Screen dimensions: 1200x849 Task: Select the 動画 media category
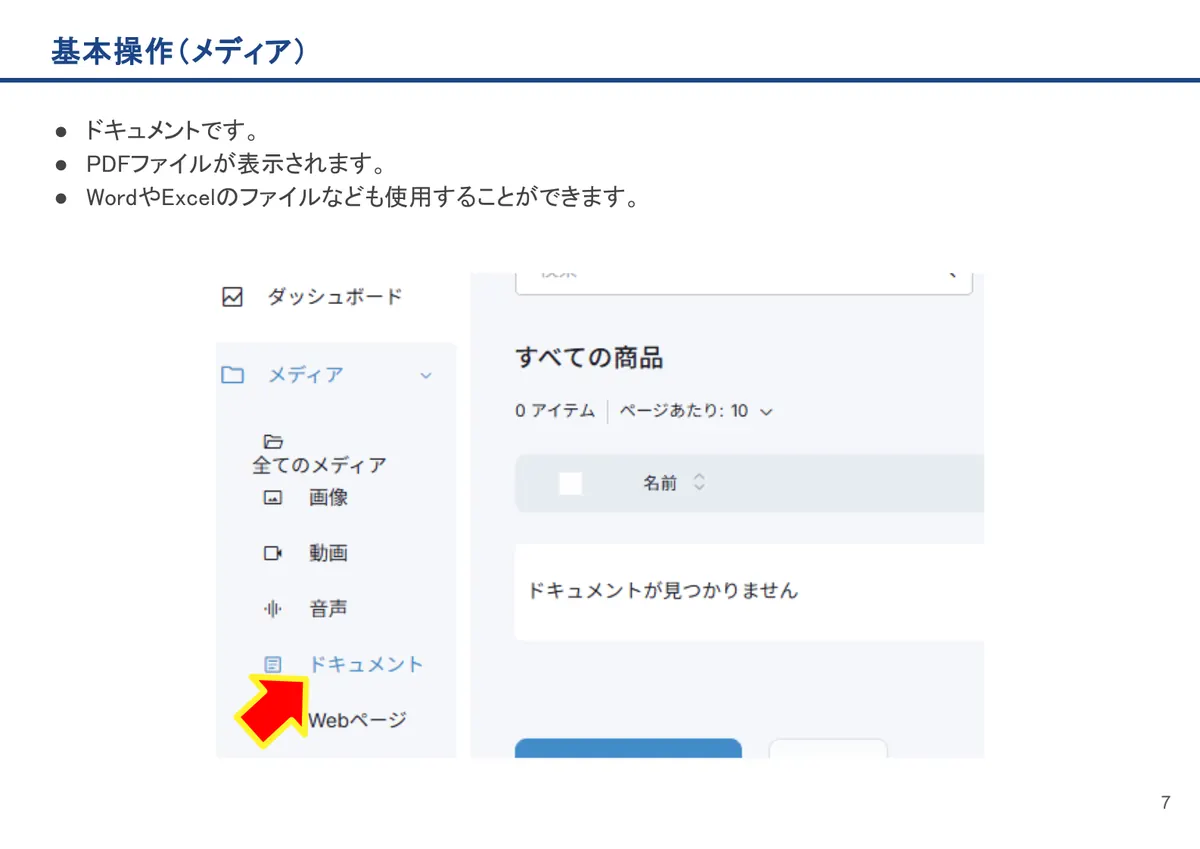coord(328,553)
